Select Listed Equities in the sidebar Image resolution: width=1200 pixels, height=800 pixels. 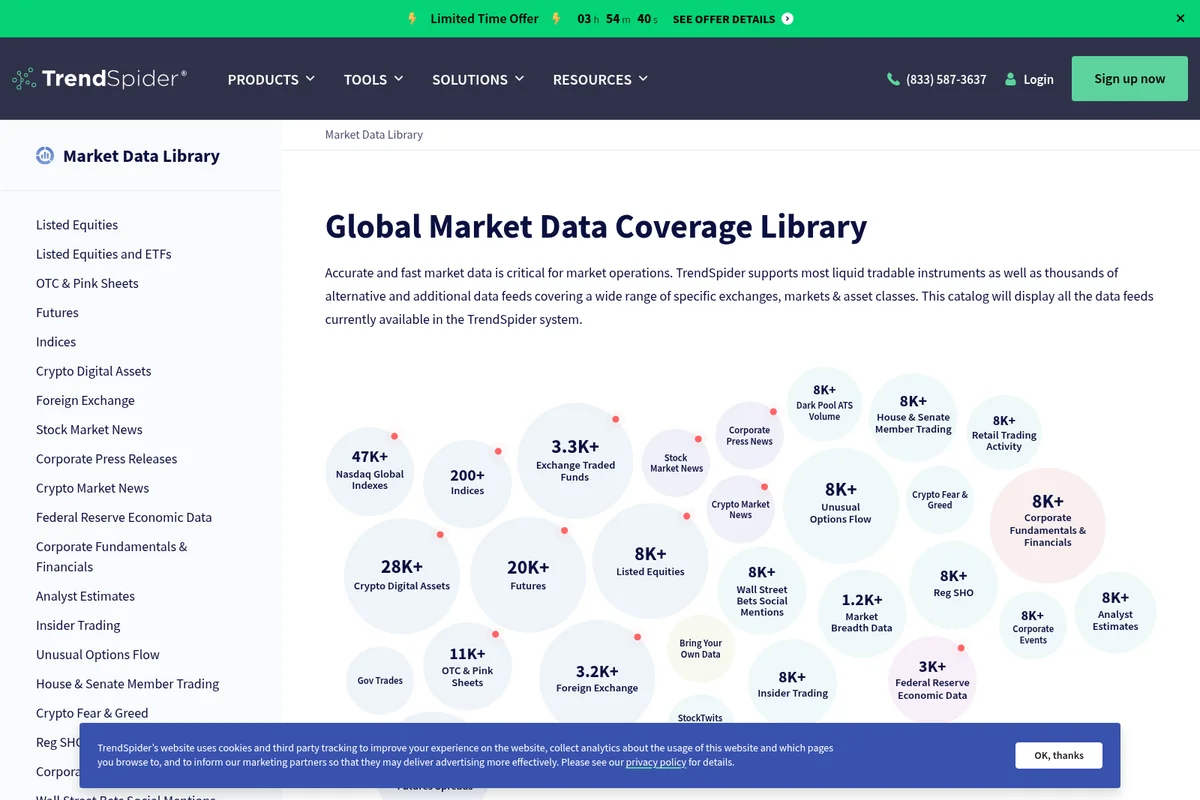[77, 224]
